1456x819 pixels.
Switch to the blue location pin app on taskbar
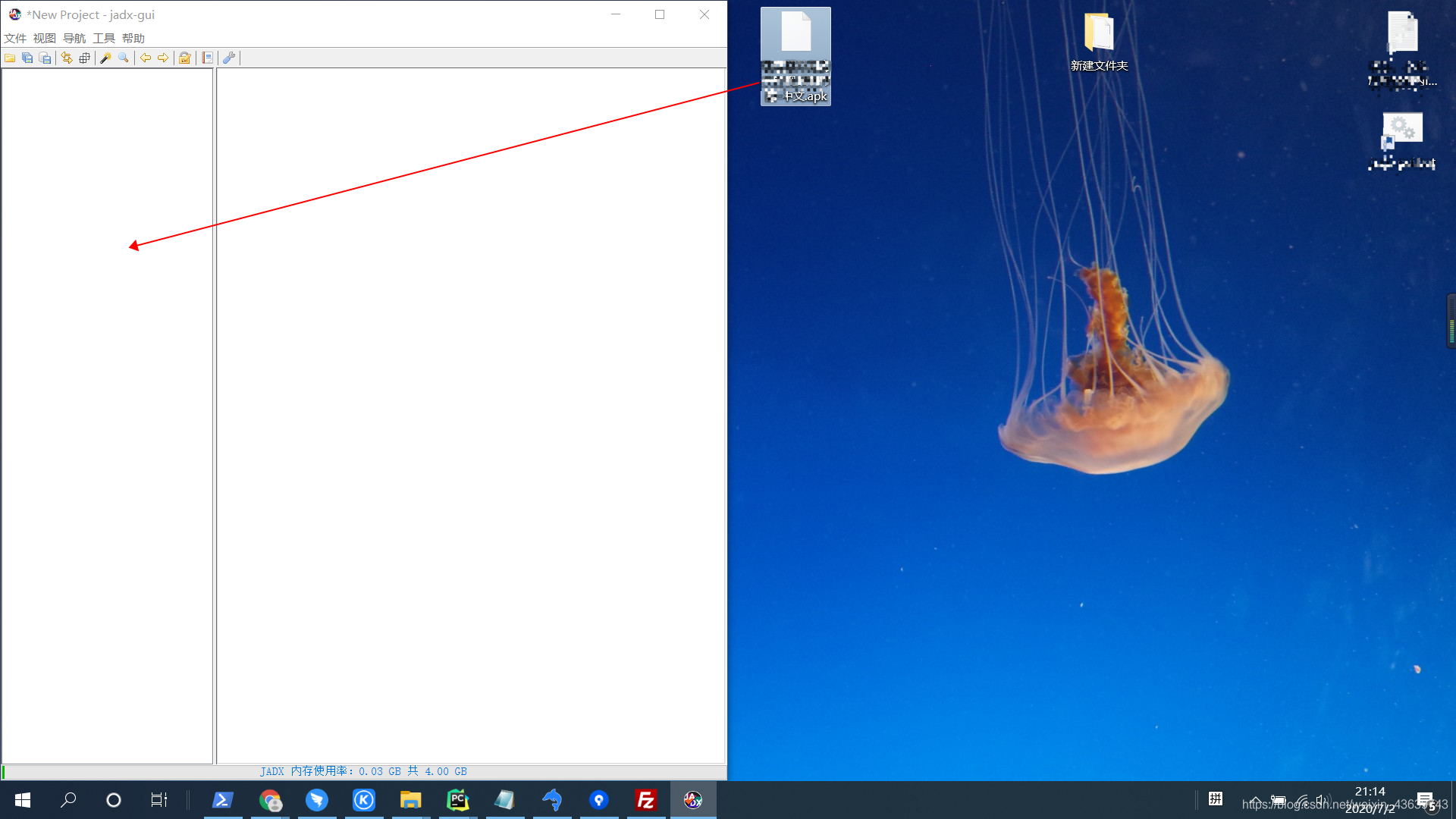coord(599,800)
